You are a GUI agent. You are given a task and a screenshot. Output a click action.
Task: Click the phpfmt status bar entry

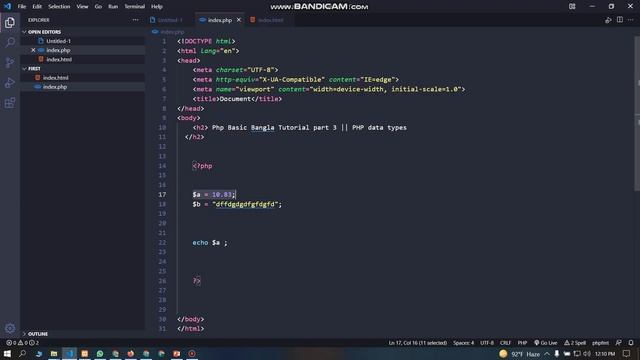tap(600, 343)
